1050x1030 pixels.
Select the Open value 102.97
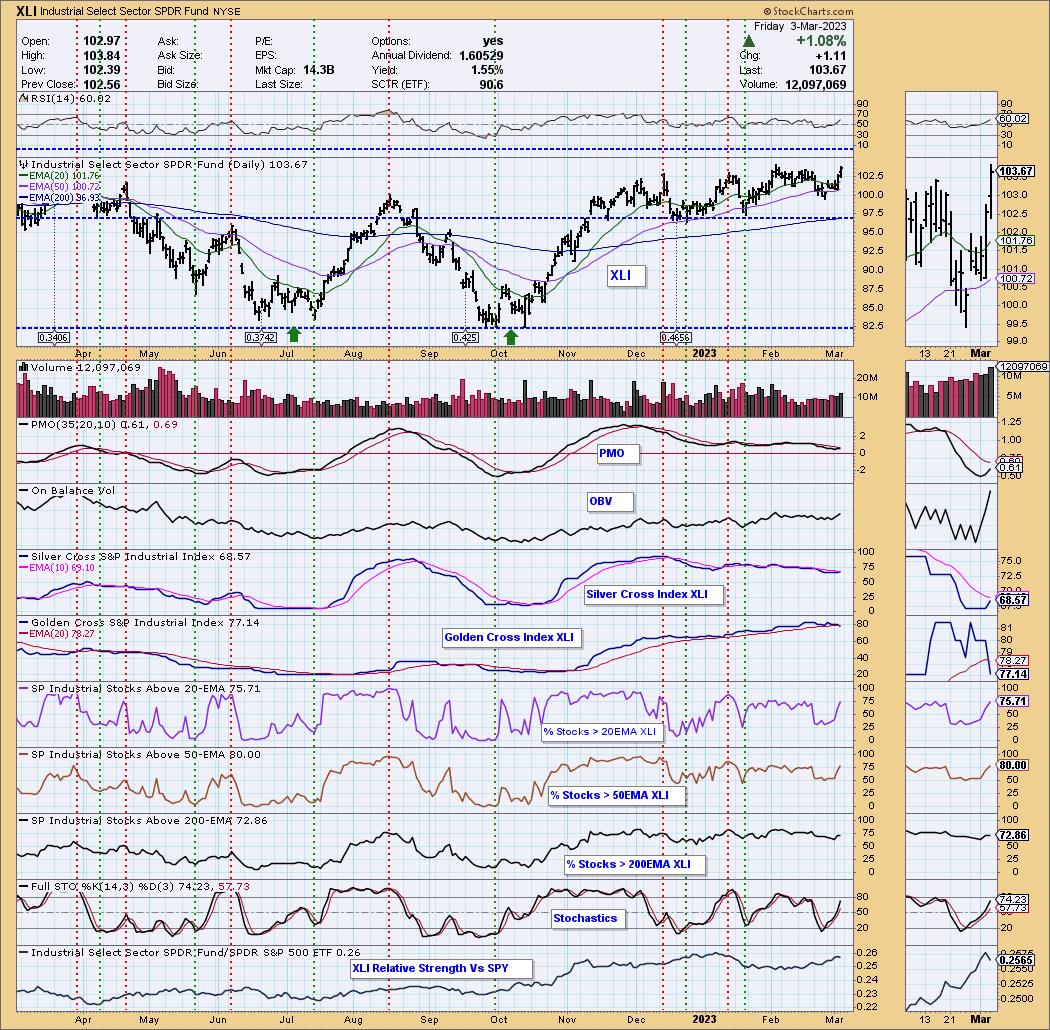(x=101, y=41)
